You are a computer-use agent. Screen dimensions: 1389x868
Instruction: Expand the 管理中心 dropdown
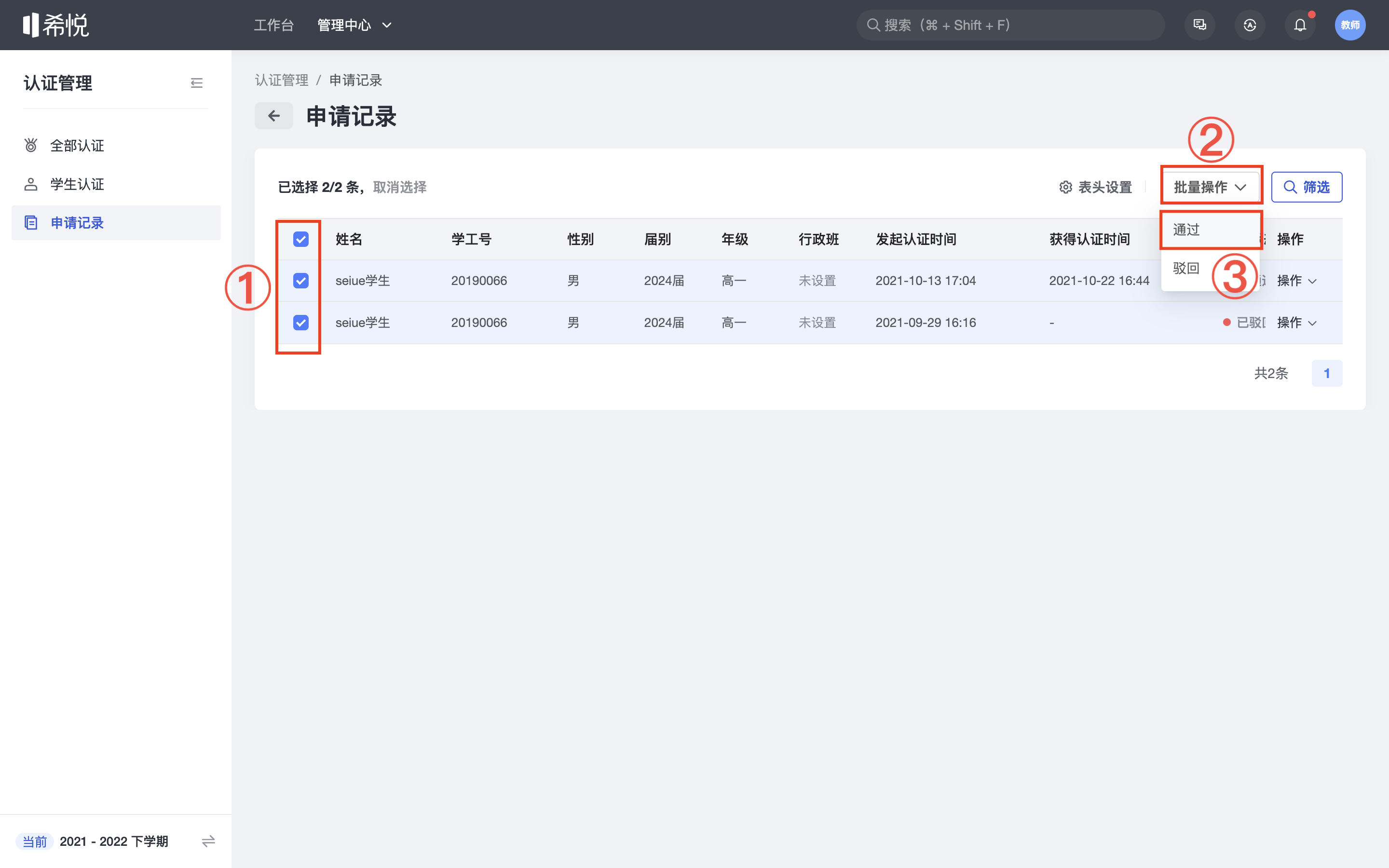coord(354,25)
